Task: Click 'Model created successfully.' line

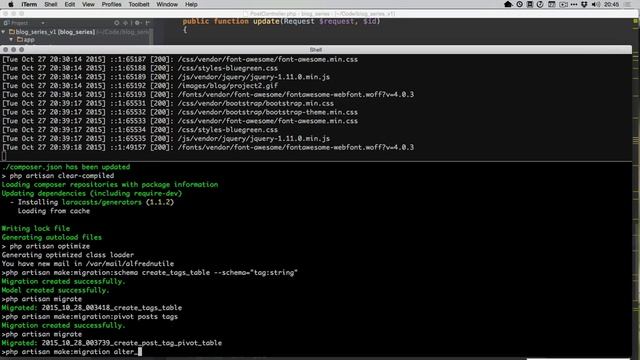Action: tap(56, 290)
